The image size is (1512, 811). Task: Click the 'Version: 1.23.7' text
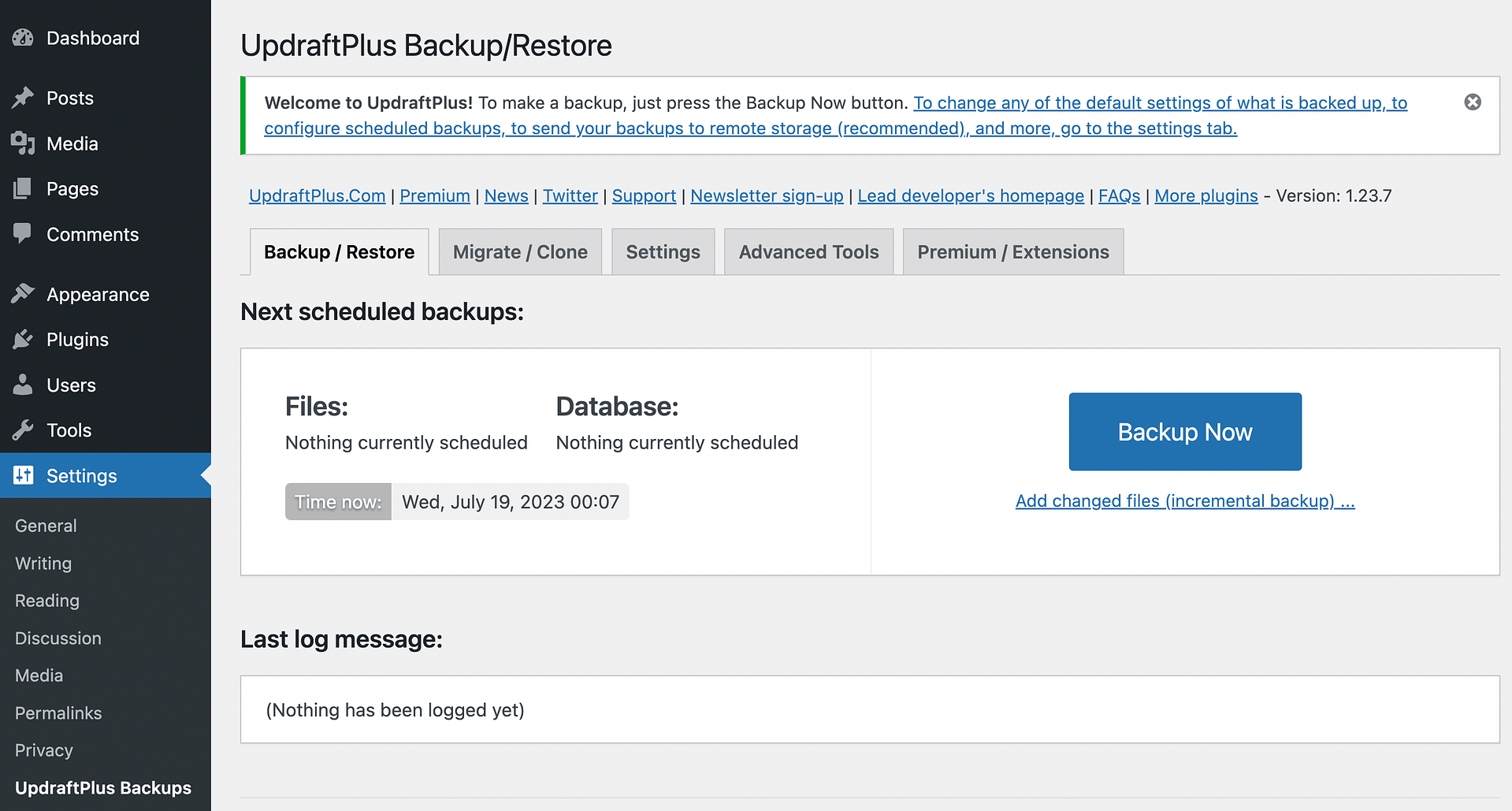[x=1334, y=195]
